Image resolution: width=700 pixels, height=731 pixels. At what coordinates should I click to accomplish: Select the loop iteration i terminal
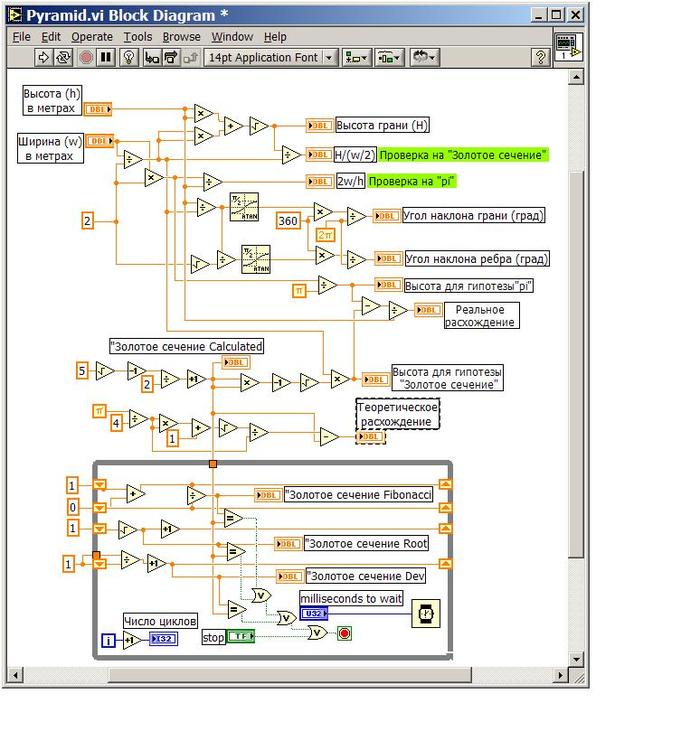coord(108,640)
